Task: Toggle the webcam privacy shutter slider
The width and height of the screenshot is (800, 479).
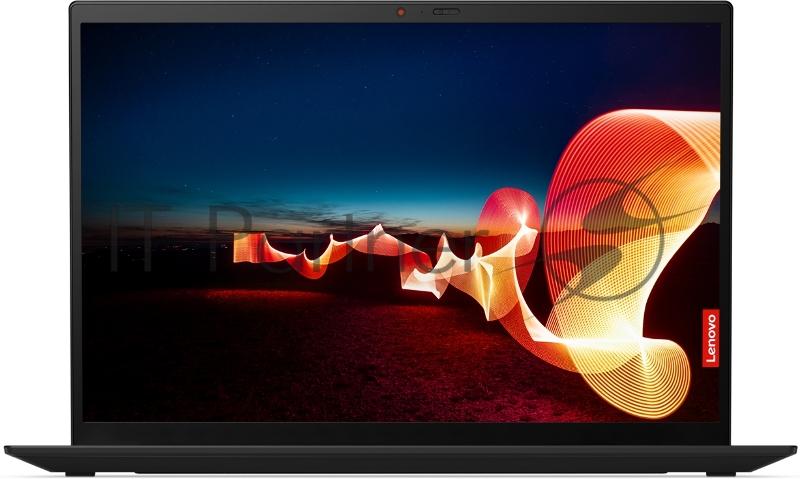Action: [x=446, y=13]
